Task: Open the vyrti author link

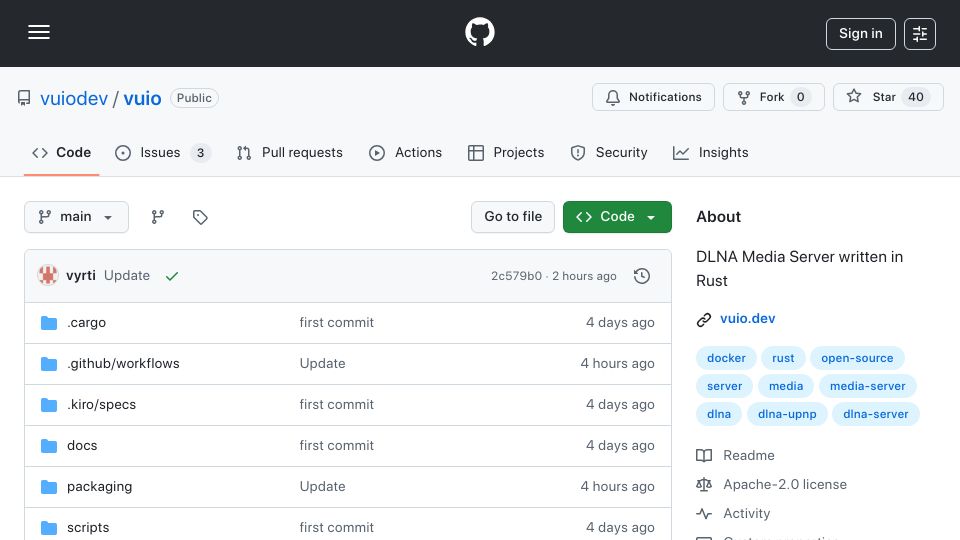Action: coord(81,276)
